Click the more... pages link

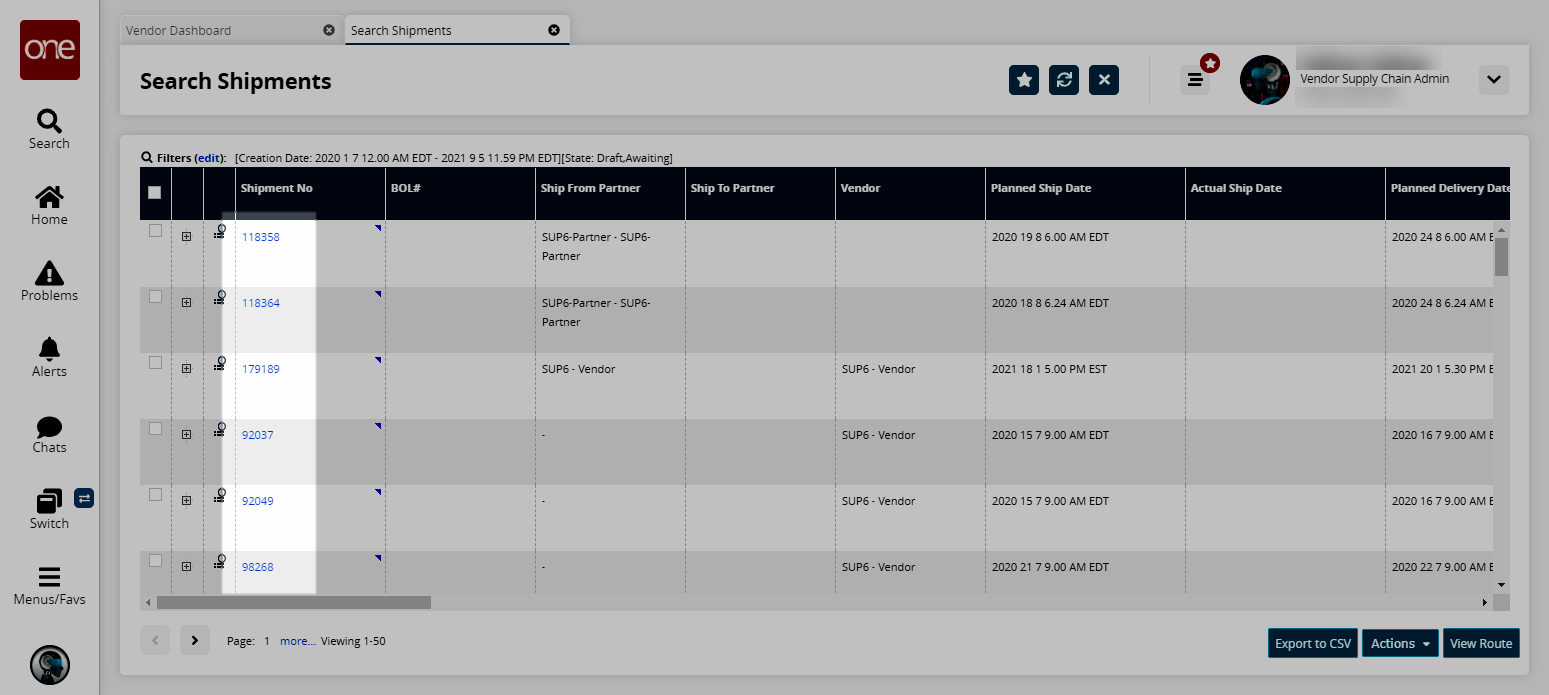(x=298, y=641)
